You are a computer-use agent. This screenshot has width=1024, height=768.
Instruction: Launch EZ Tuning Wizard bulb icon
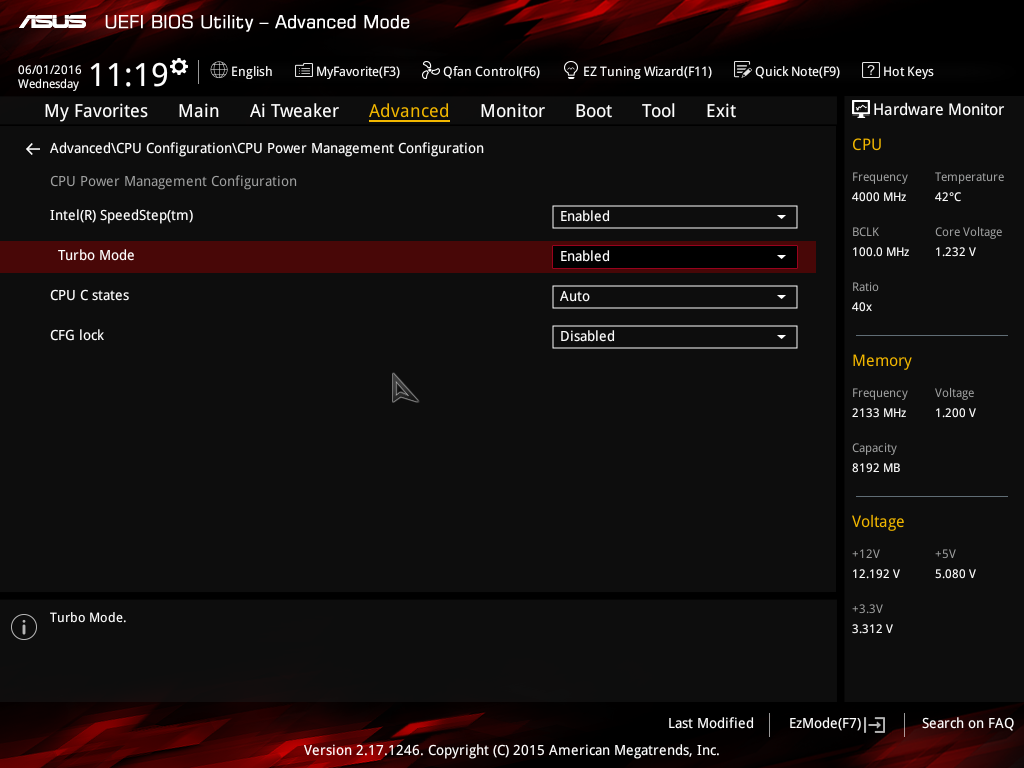pos(570,70)
